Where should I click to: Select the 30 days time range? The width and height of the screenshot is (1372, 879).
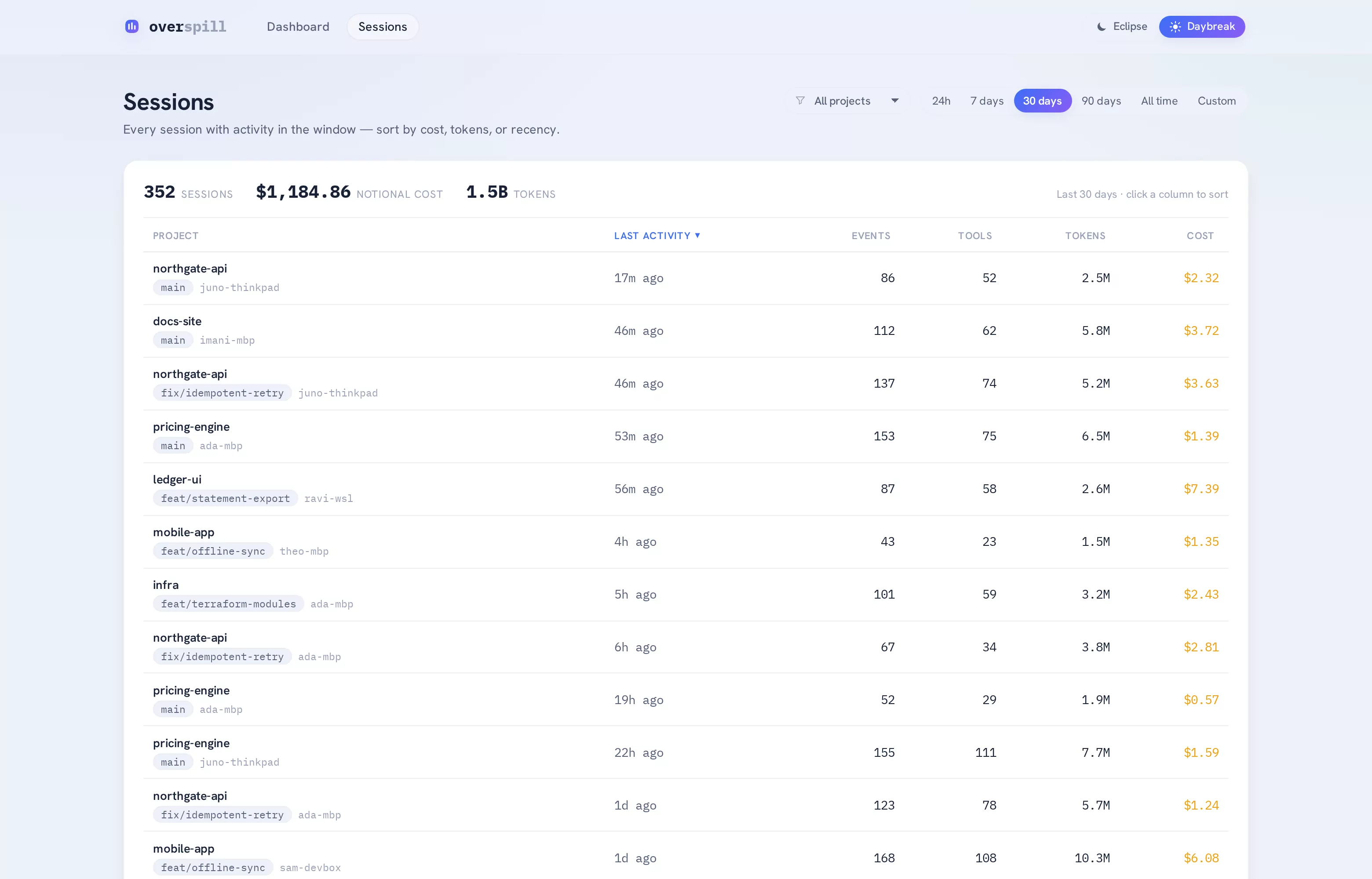1042,101
